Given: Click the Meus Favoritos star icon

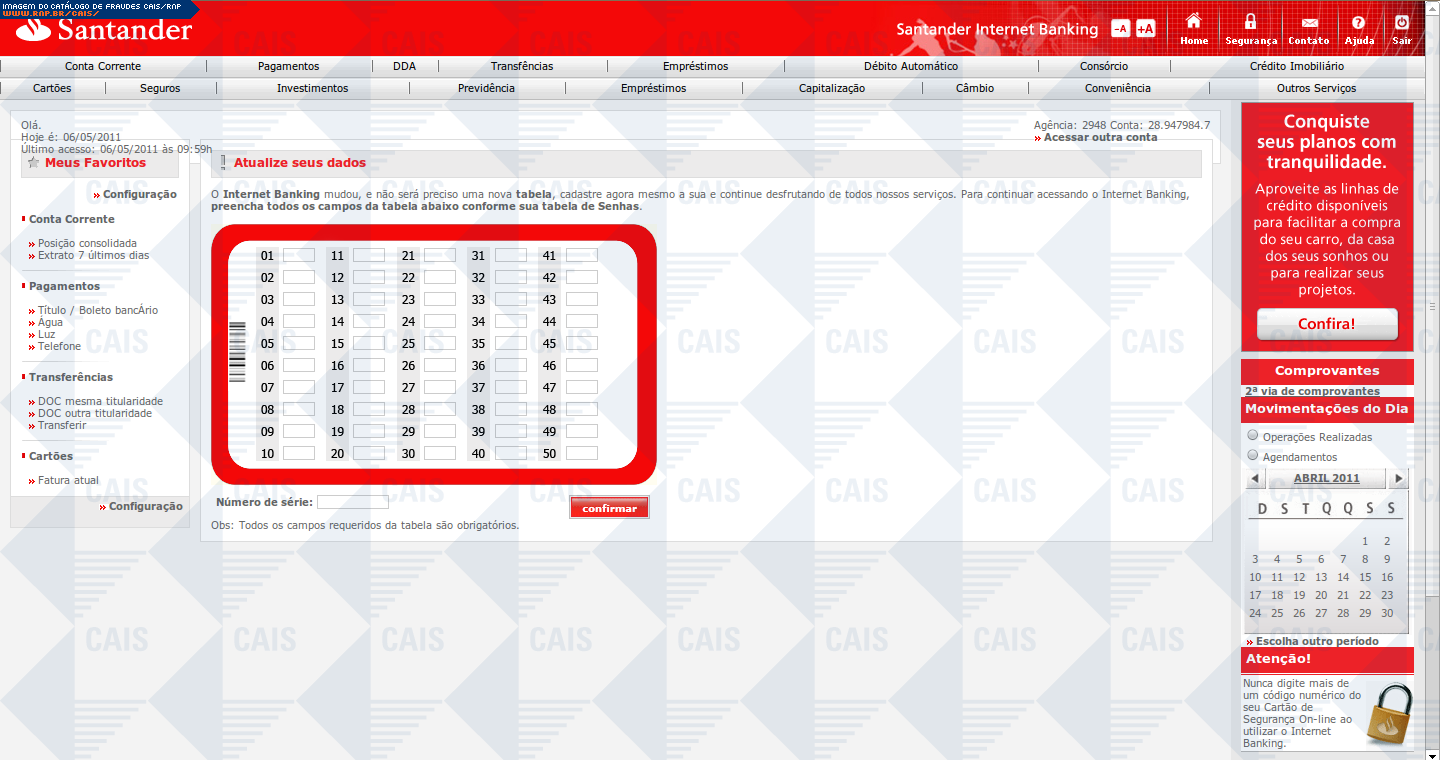Looking at the screenshot, I should coord(34,163).
